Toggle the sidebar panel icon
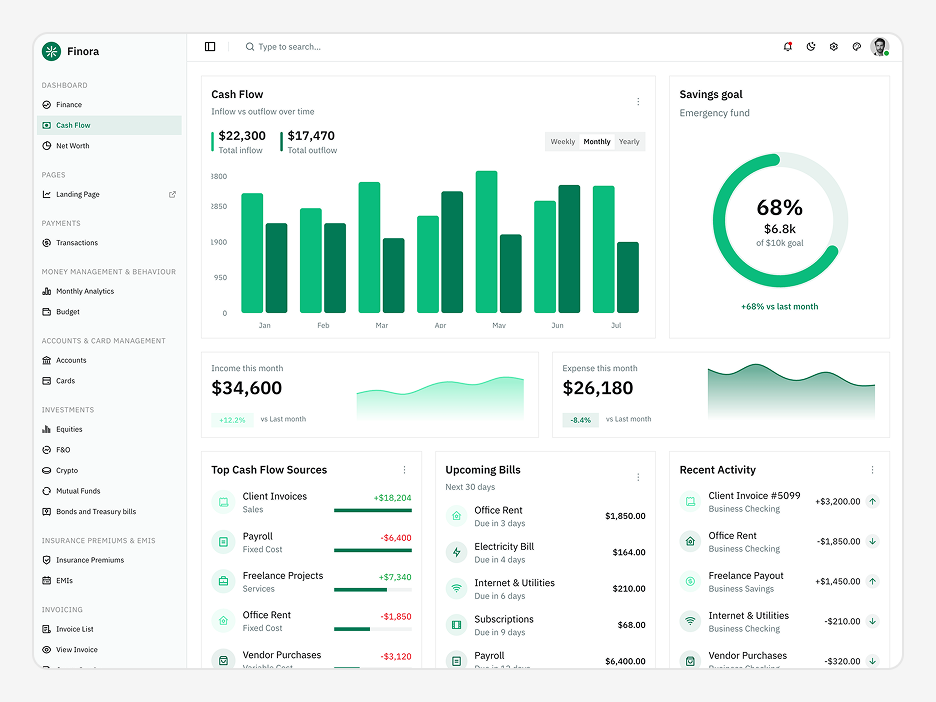 point(210,47)
